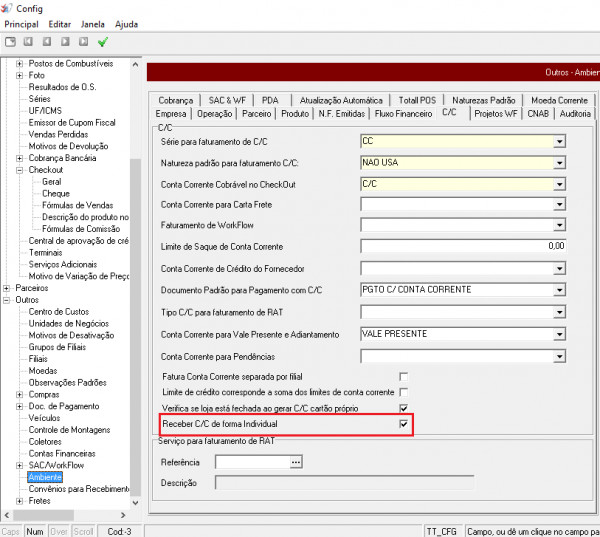The image size is (600, 537).
Task: Select Centro de Custos in tree
Action: click(x=60, y=312)
